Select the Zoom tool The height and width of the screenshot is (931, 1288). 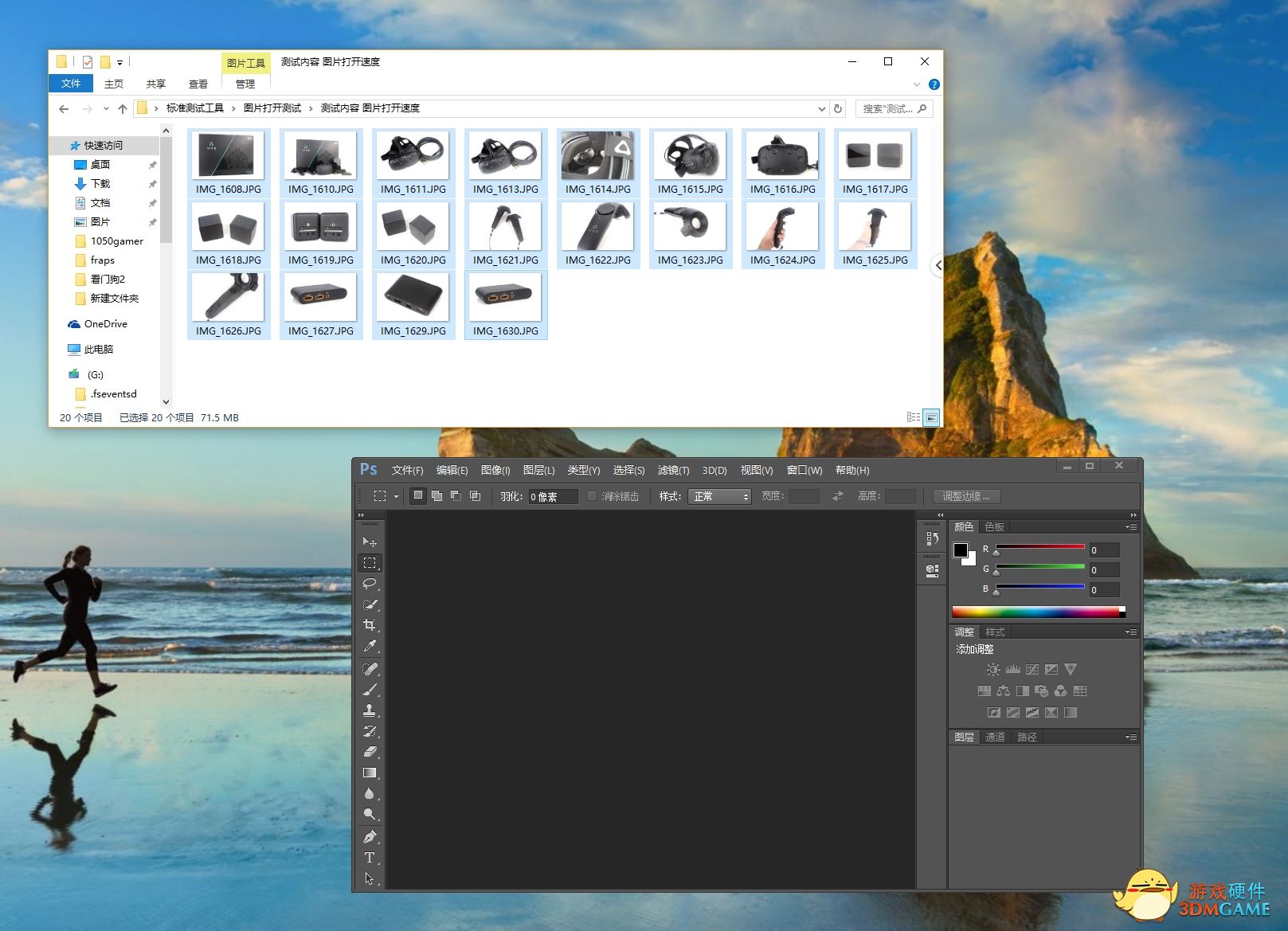pyautogui.click(x=369, y=815)
